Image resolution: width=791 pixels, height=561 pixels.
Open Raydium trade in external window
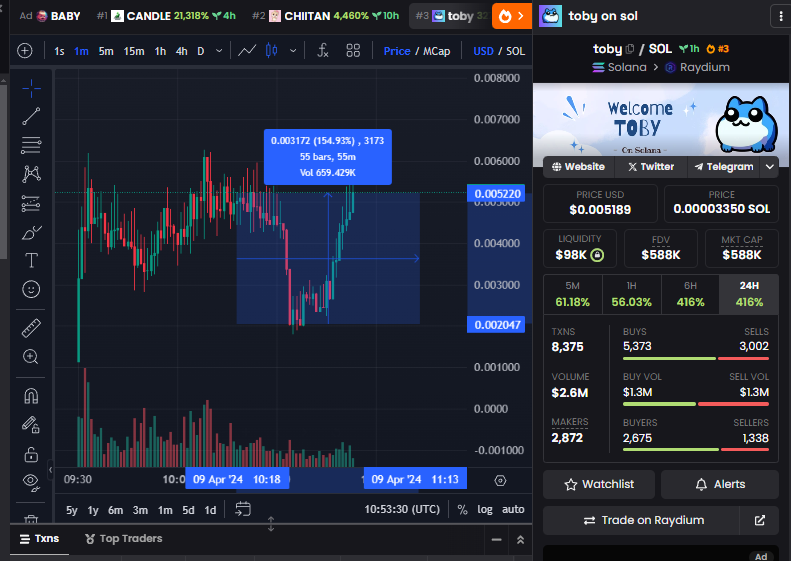pos(760,520)
